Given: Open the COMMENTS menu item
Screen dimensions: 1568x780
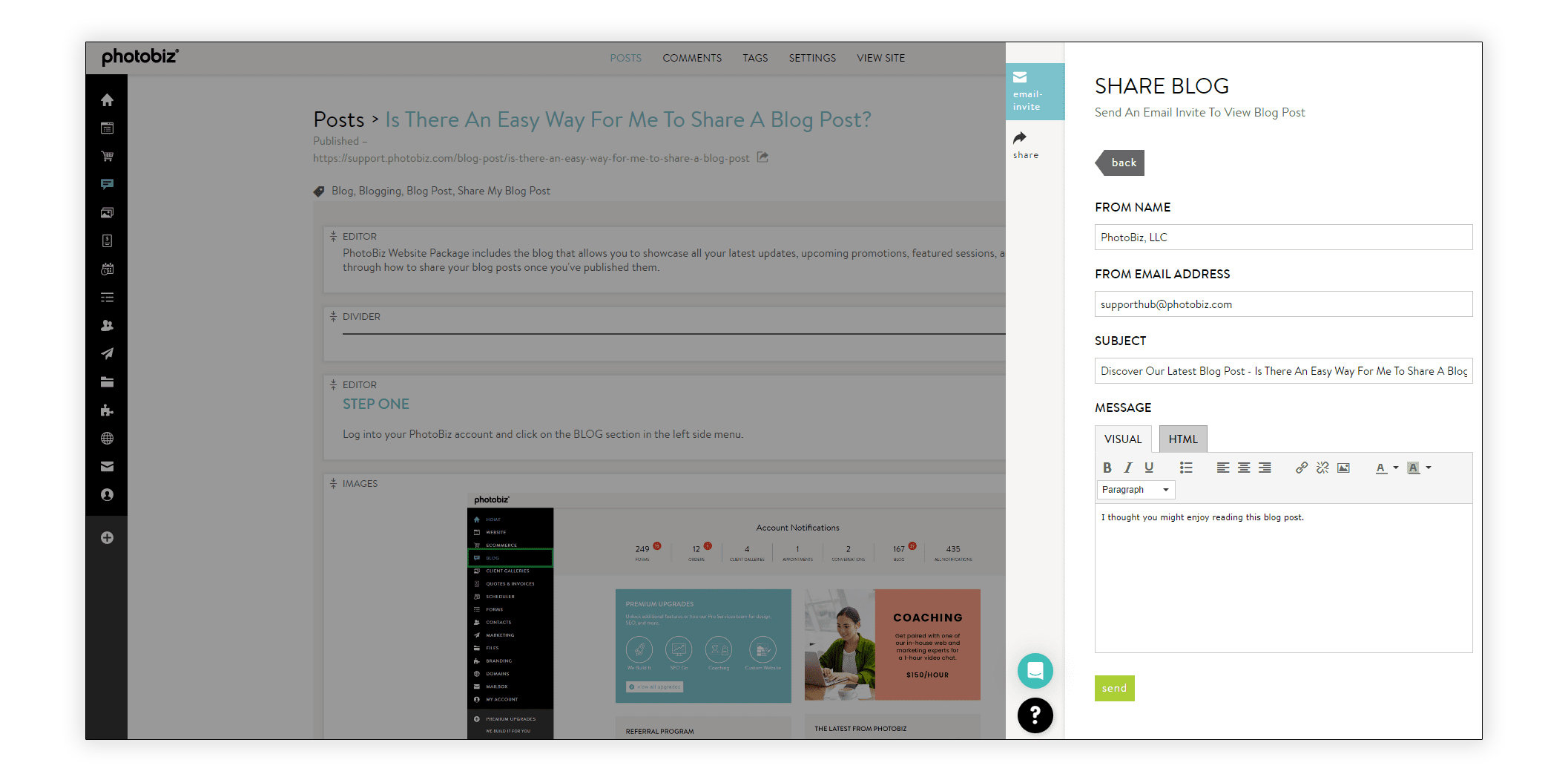Looking at the screenshot, I should tap(691, 58).
